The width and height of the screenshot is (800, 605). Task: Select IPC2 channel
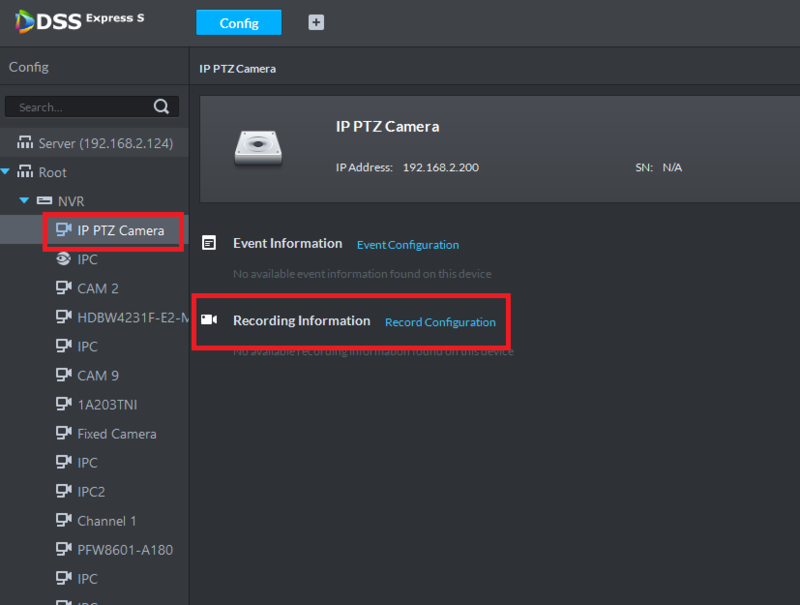[x=91, y=492]
